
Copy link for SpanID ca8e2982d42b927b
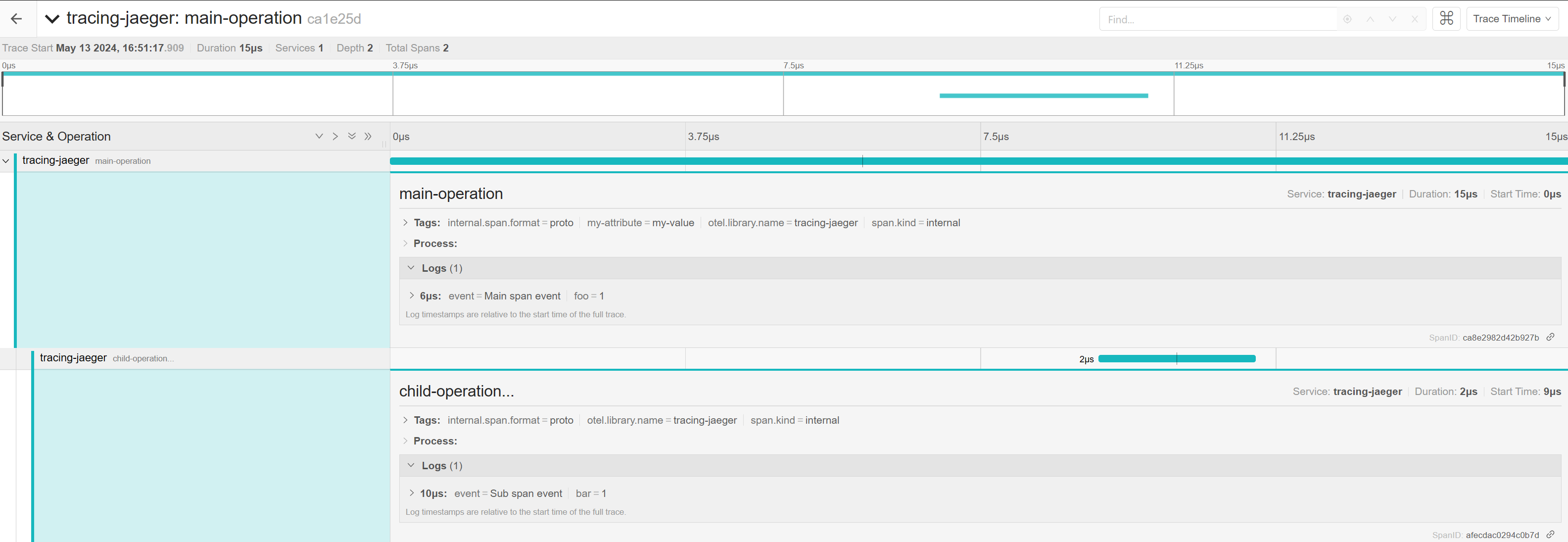point(1550,337)
